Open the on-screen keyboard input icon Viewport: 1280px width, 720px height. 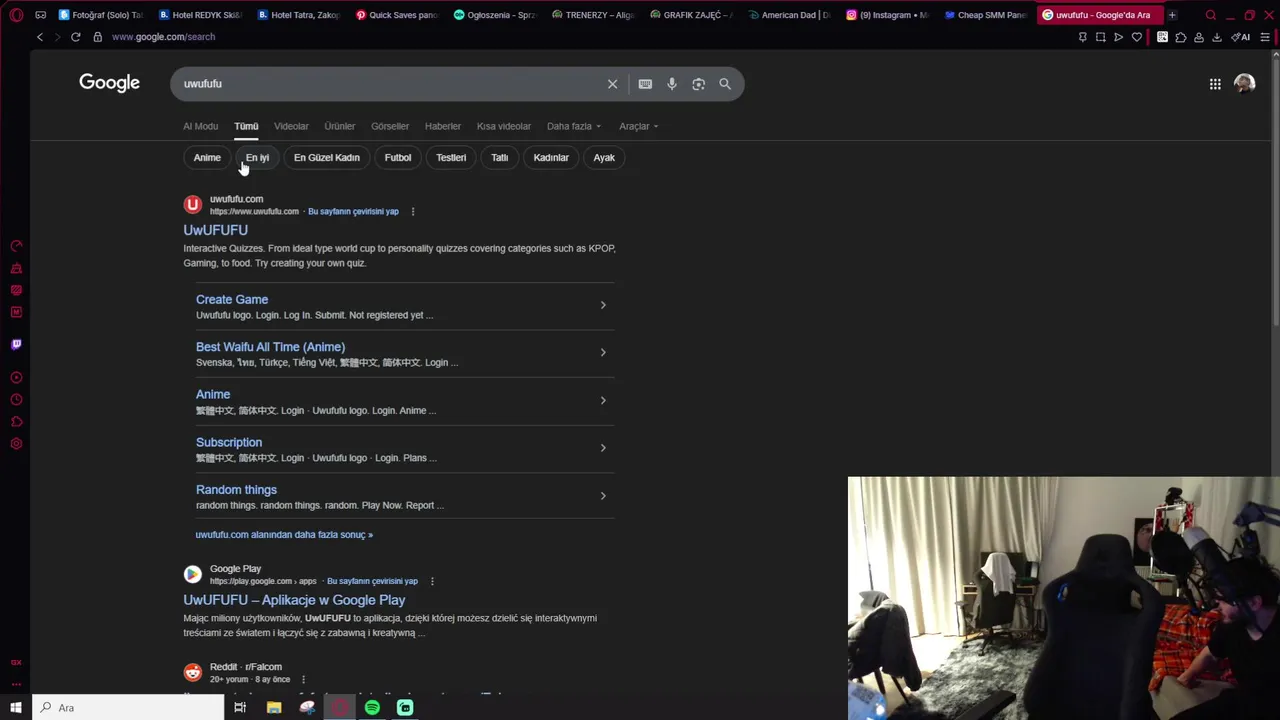645,84
